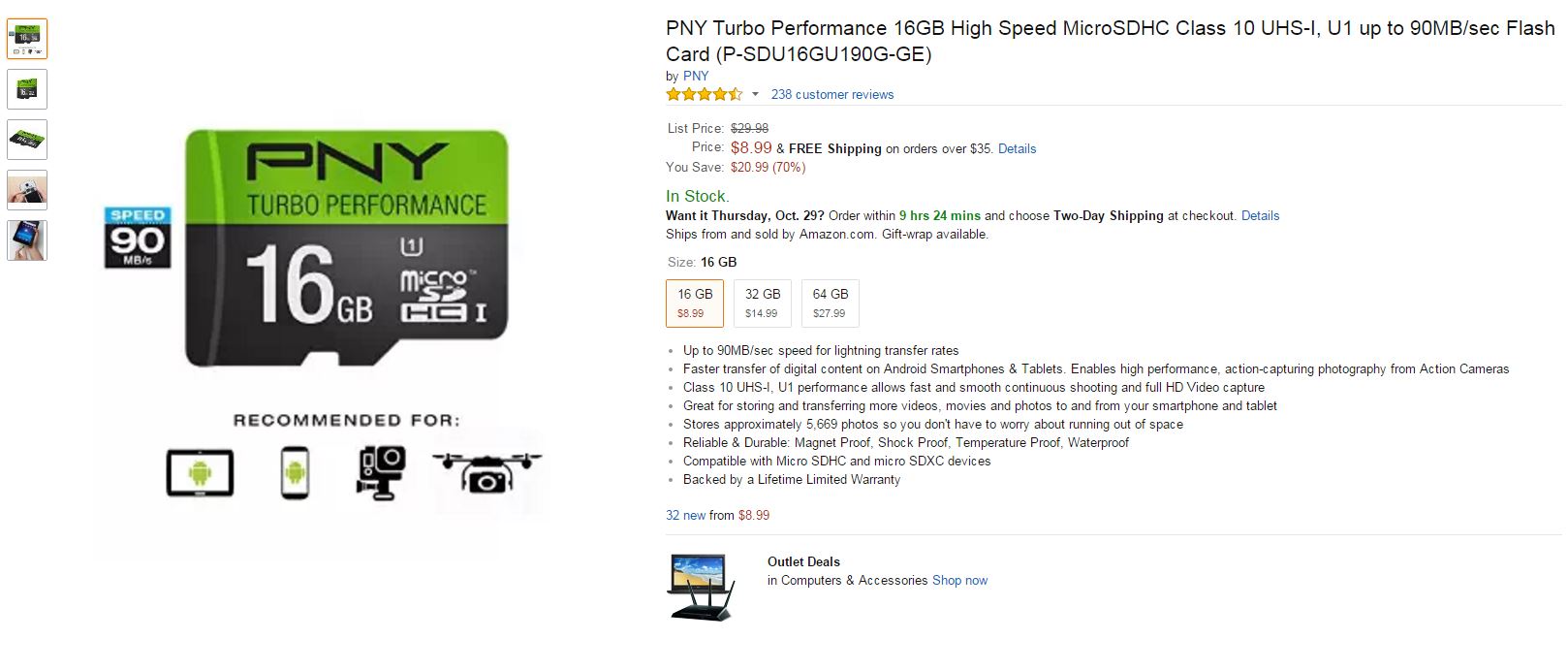Click the Speed 90 MB/s badge
Viewport: 1568px width, 671px height.
coord(138,238)
